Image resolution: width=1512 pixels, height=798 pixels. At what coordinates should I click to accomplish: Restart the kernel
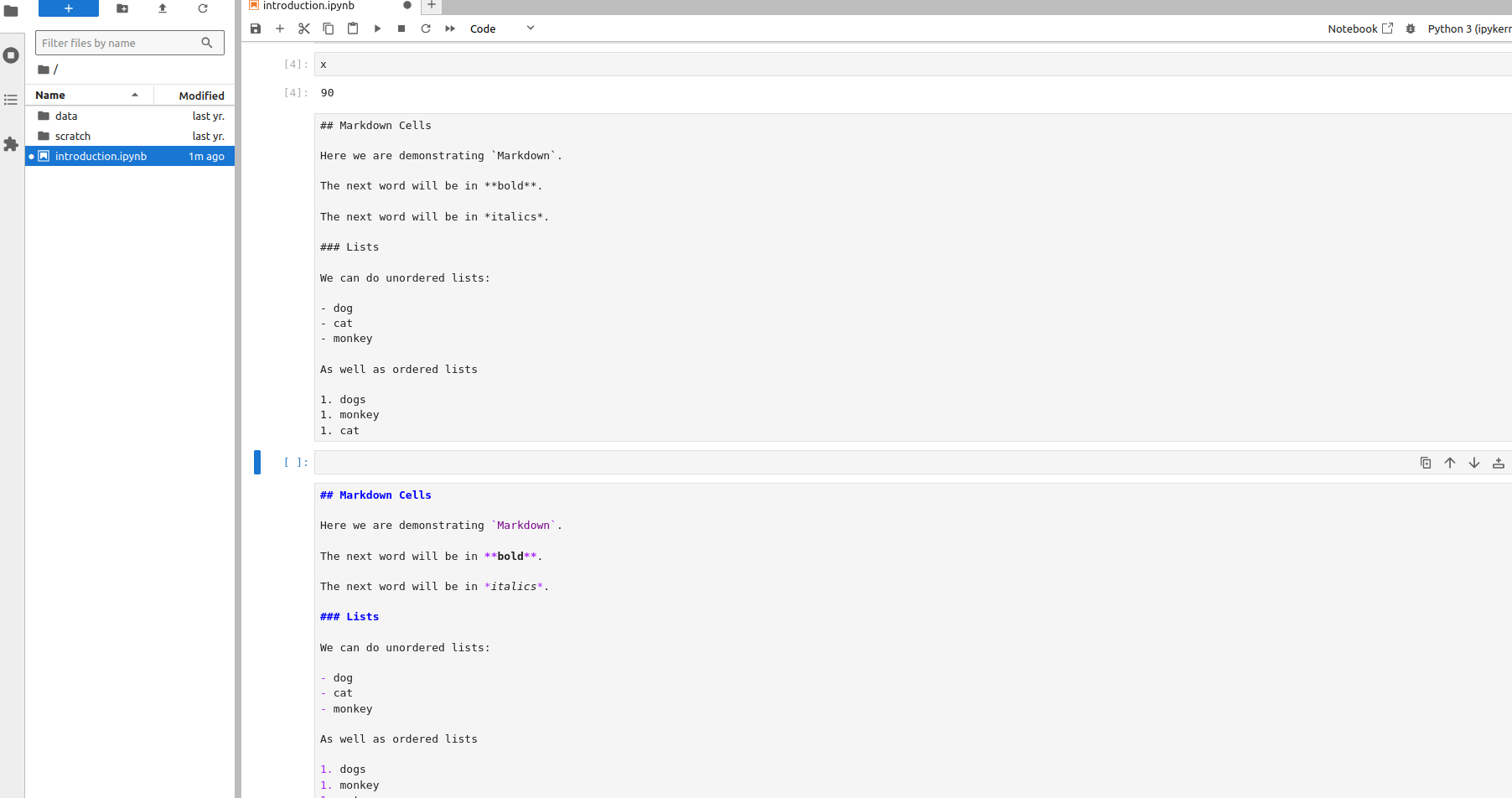(x=426, y=28)
